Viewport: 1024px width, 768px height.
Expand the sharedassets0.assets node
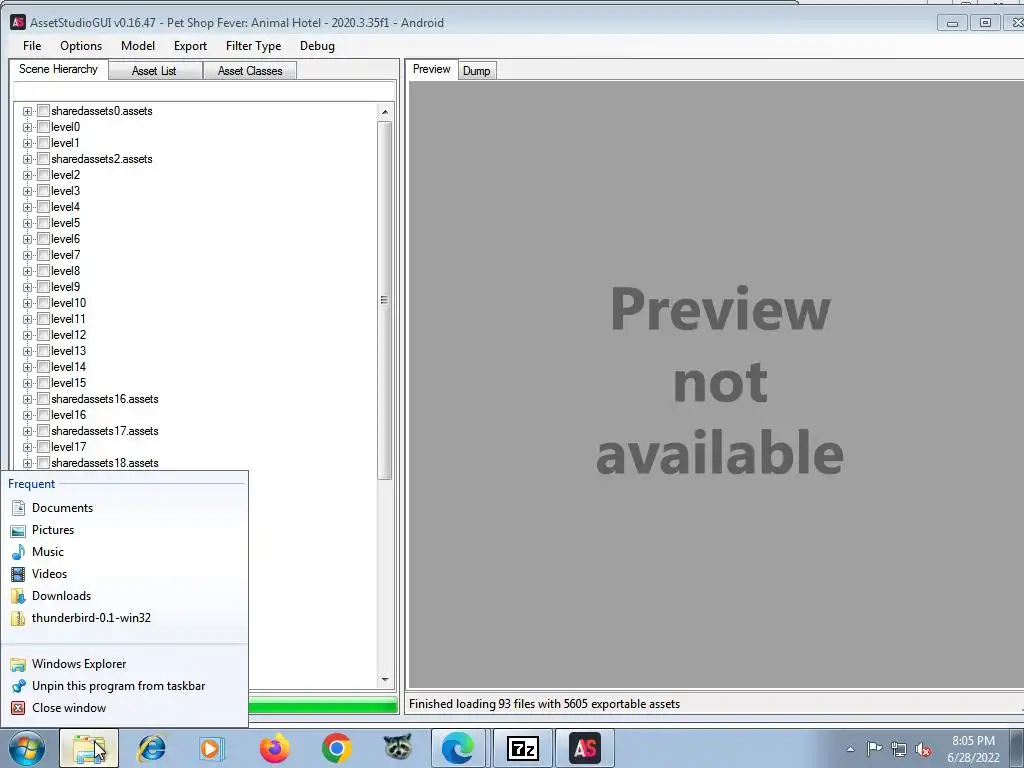tap(27, 111)
